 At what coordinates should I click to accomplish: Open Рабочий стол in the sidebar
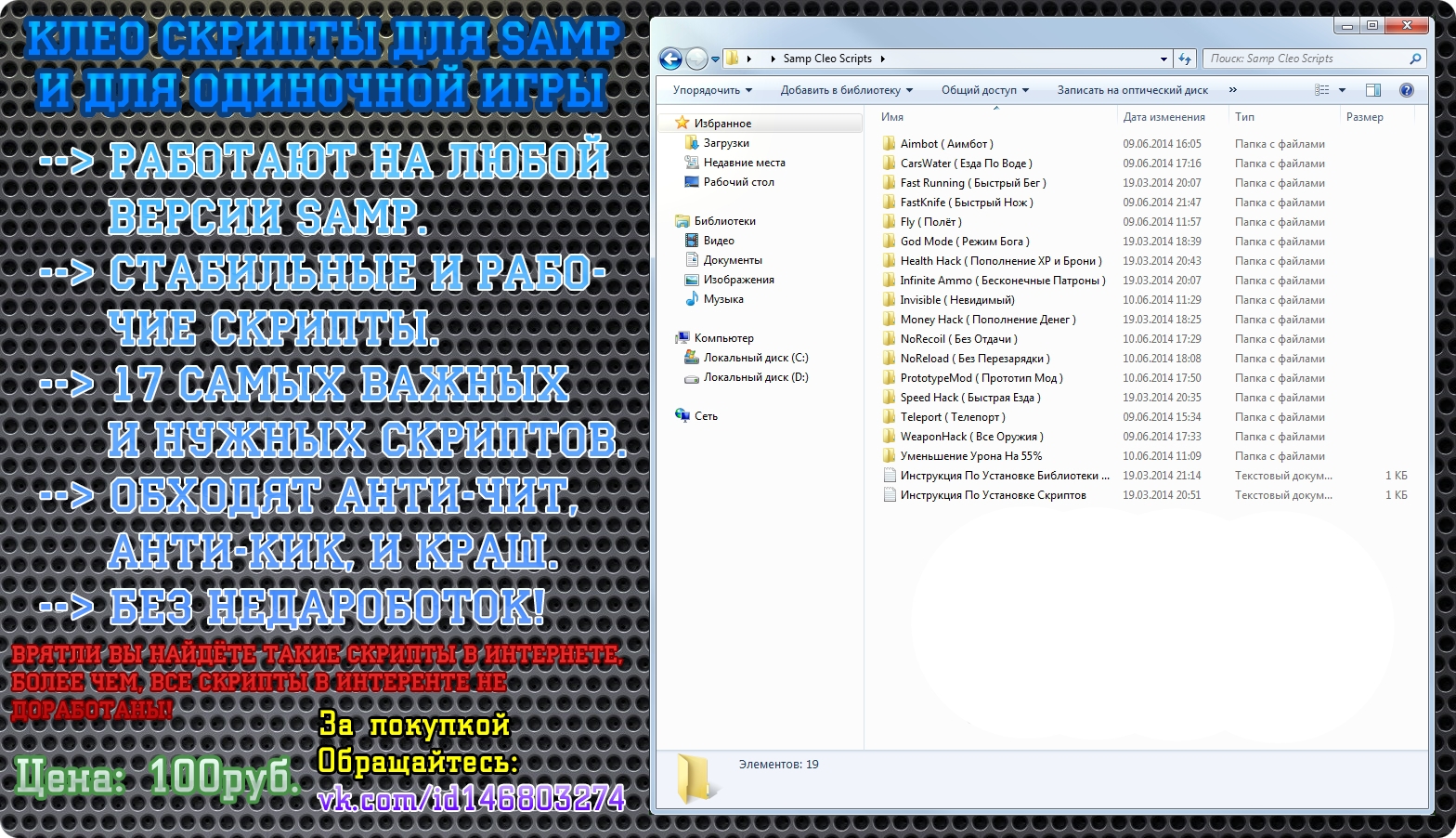[x=738, y=182]
